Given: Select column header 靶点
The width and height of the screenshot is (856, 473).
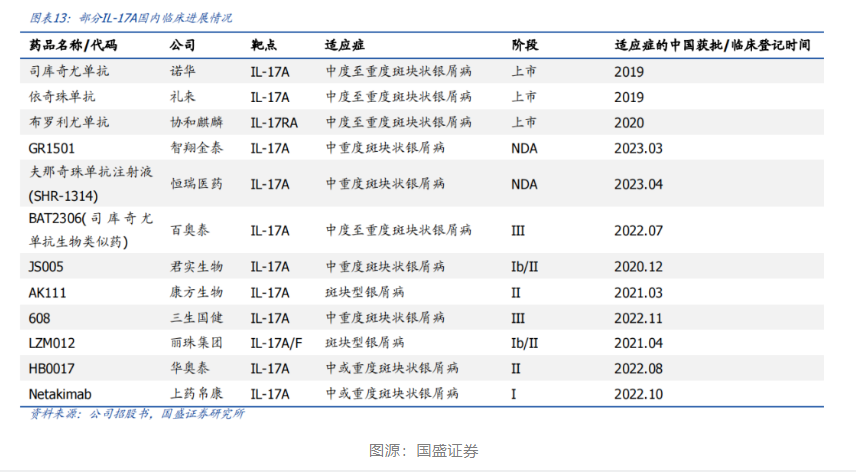Looking at the screenshot, I should 264,45.
